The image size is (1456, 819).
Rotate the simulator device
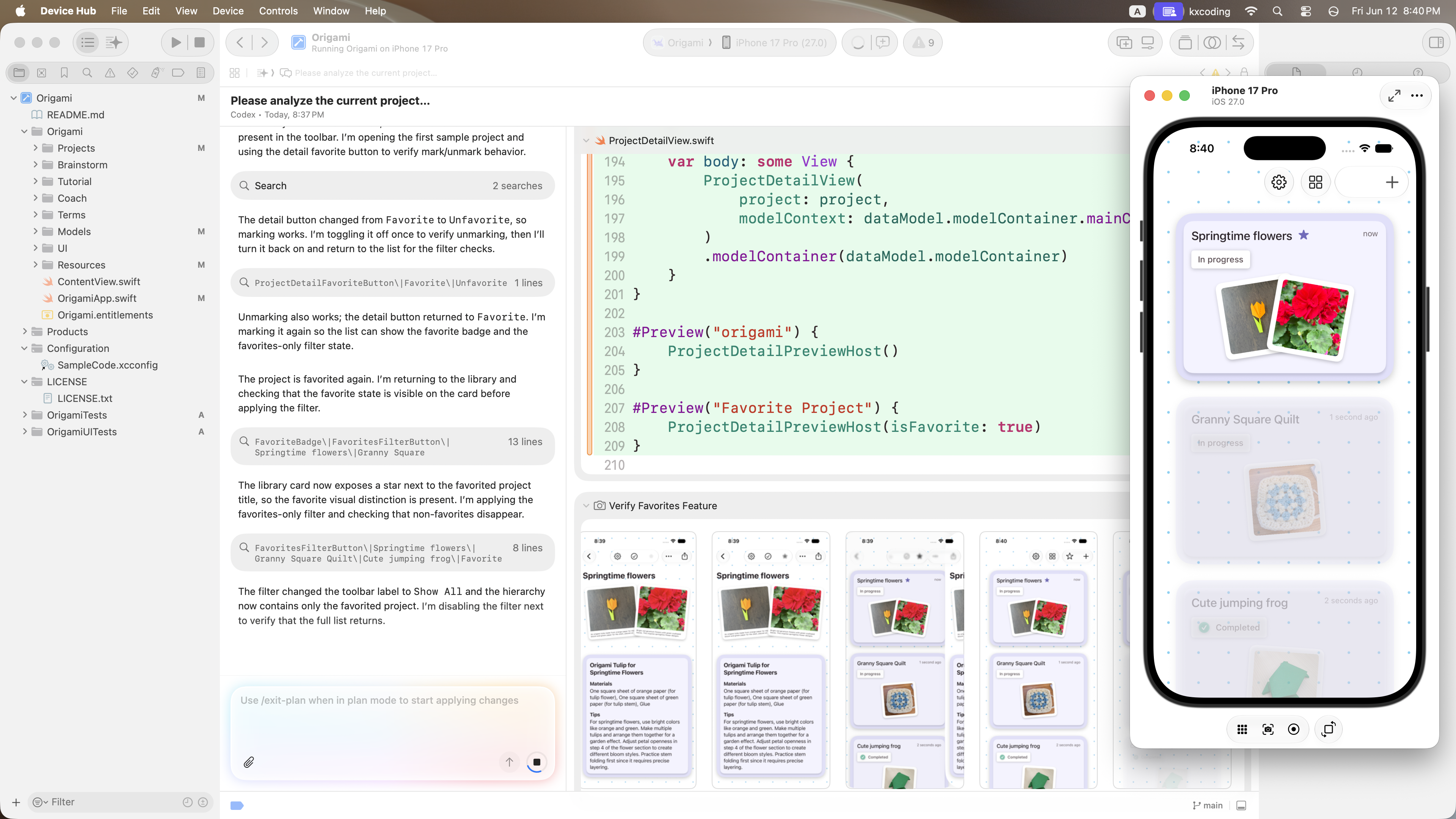(x=1328, y=729)
